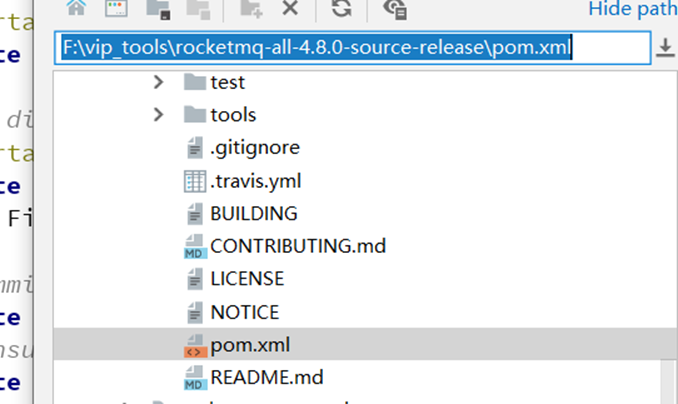Toggle show hidden files icon
The width and height of the screenshot is (678, 404).
[x=395, y=8]
